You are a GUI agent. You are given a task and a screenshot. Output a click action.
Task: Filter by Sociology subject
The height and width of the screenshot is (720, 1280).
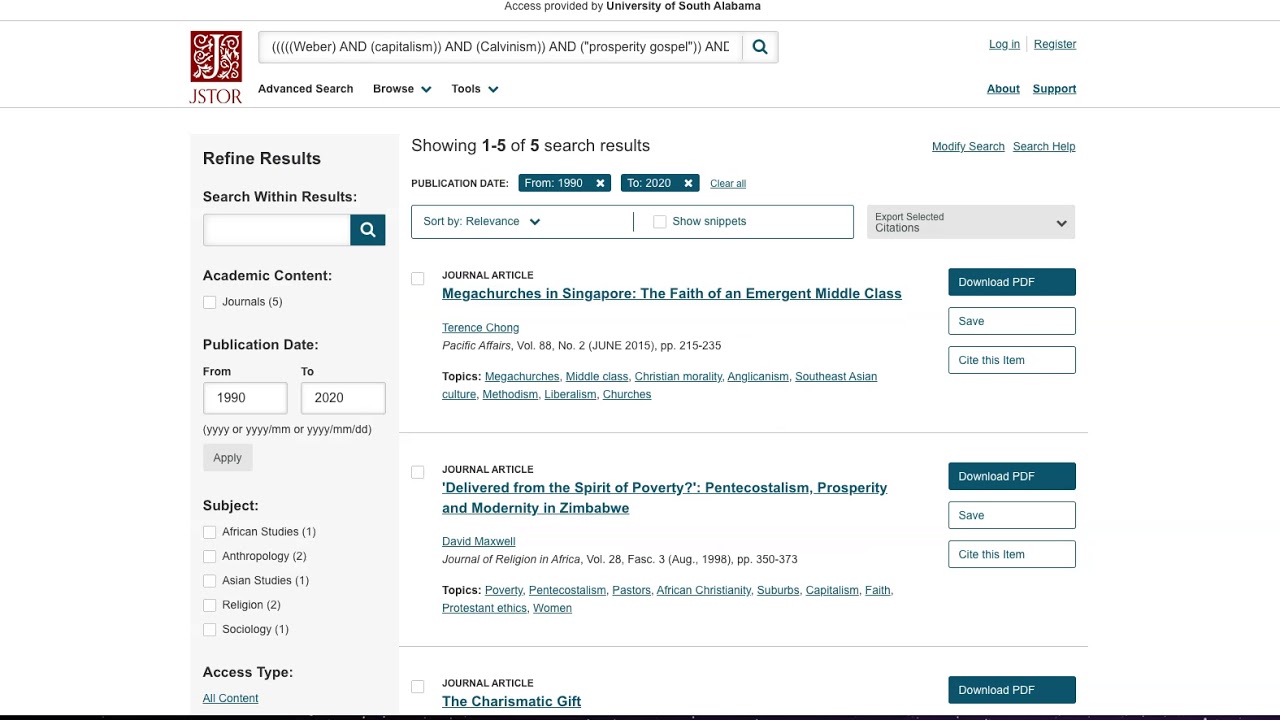click(x=210, y=629)
